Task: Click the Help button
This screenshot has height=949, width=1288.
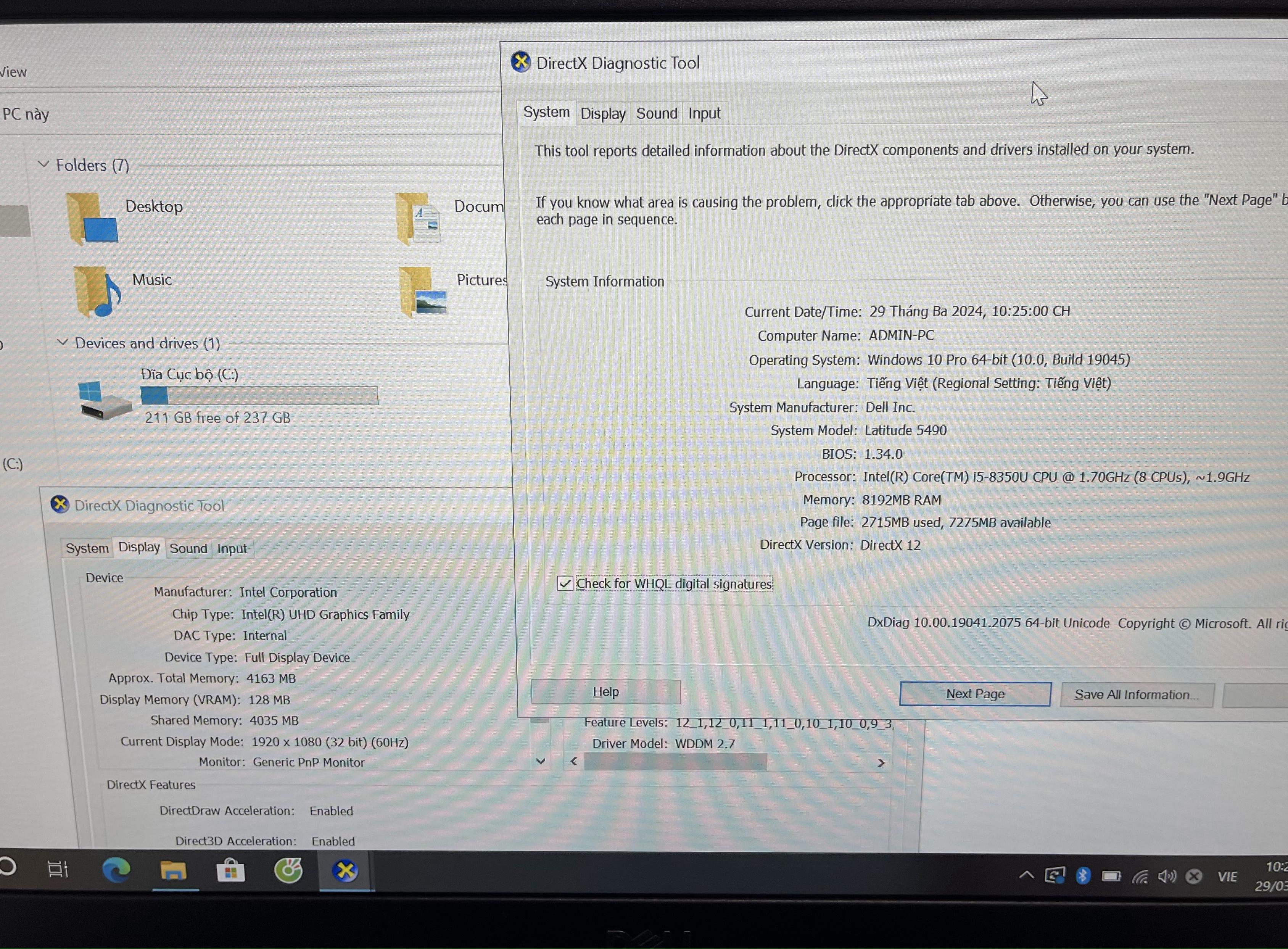Action: coord(606,692)
